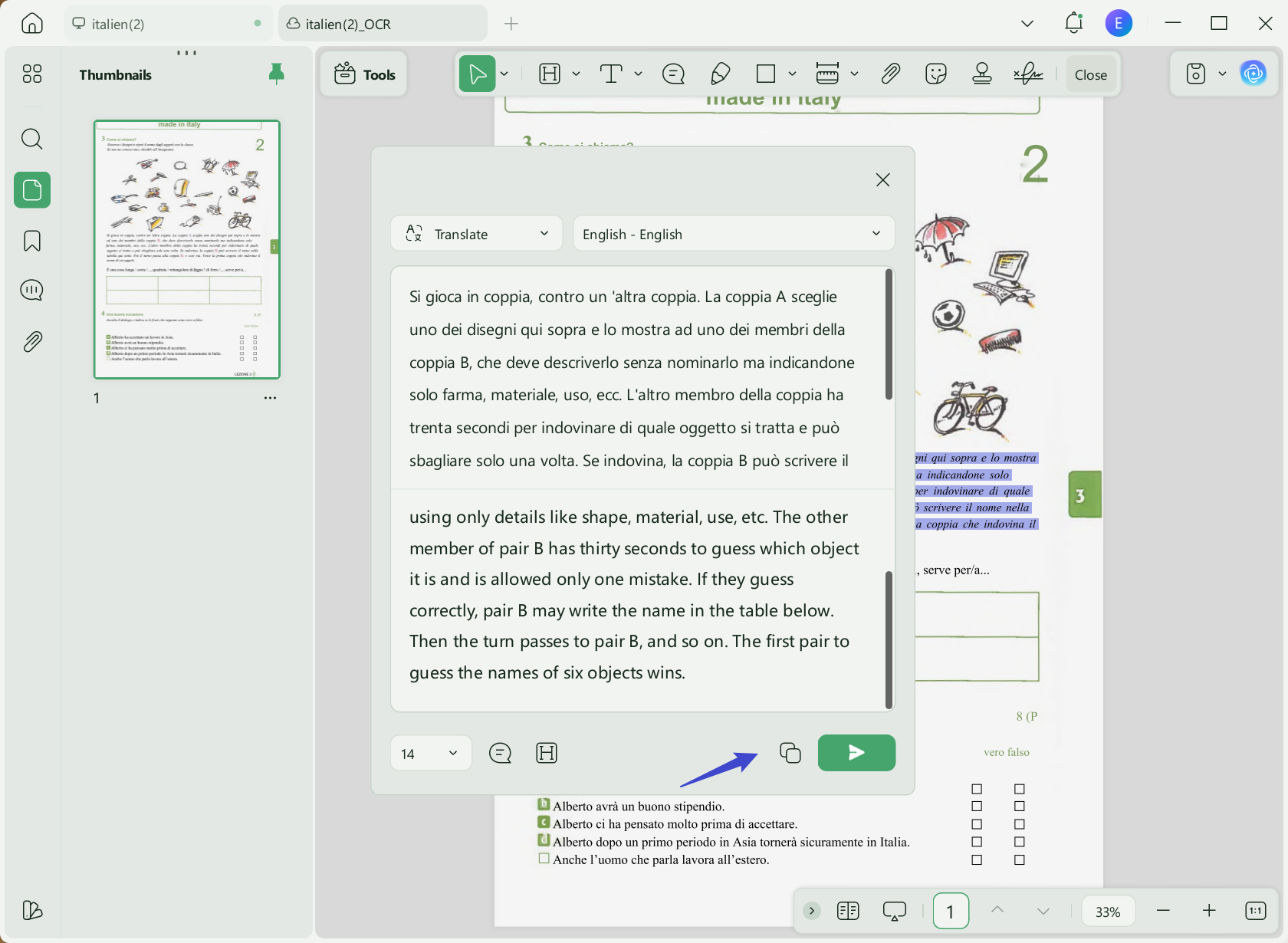Switch to the italien(2) tab
The image size is (1288, 943).
click(x=169, y=24)
